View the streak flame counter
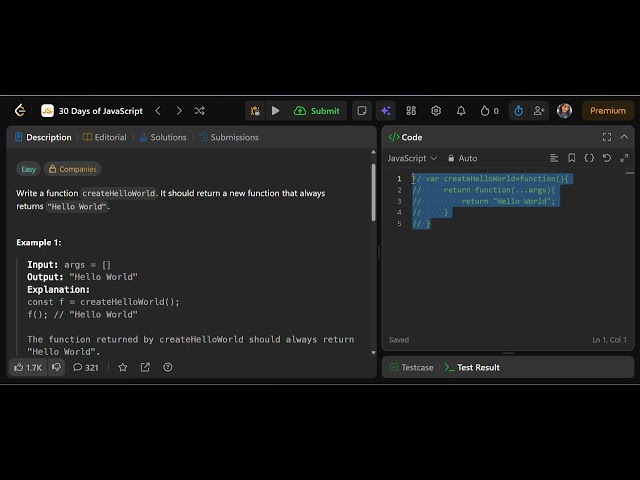 tap(489, 111)
